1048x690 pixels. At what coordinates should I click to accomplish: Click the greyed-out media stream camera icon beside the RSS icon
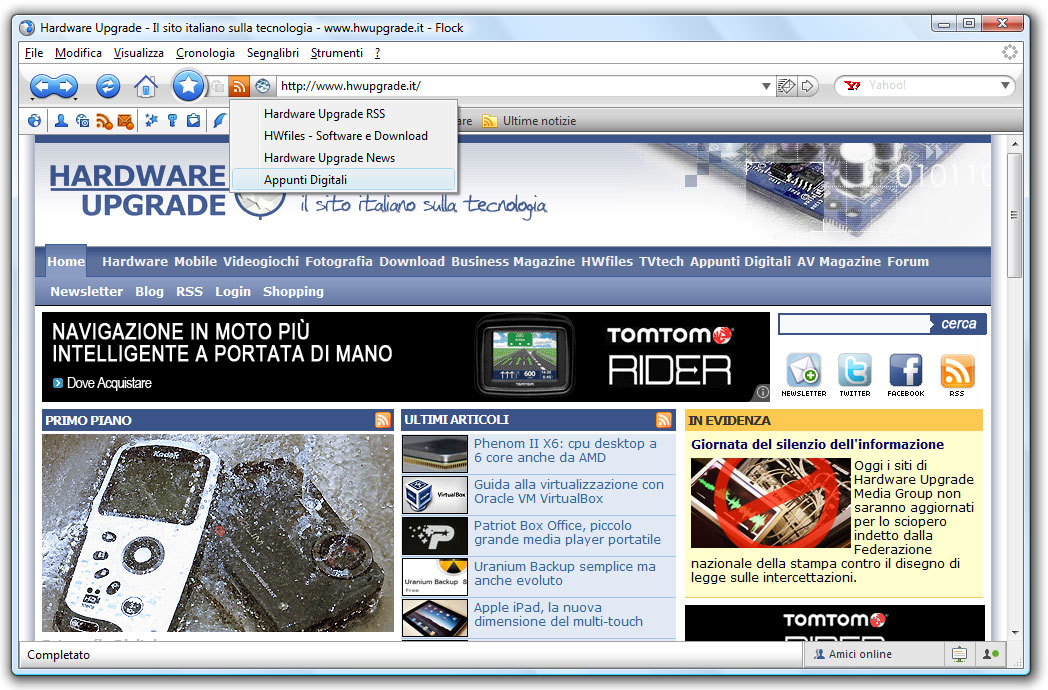[218, 86]
